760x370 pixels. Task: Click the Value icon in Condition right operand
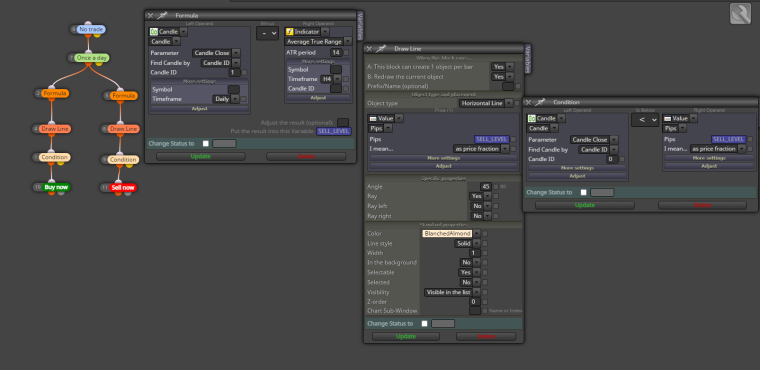coord(667,118)
